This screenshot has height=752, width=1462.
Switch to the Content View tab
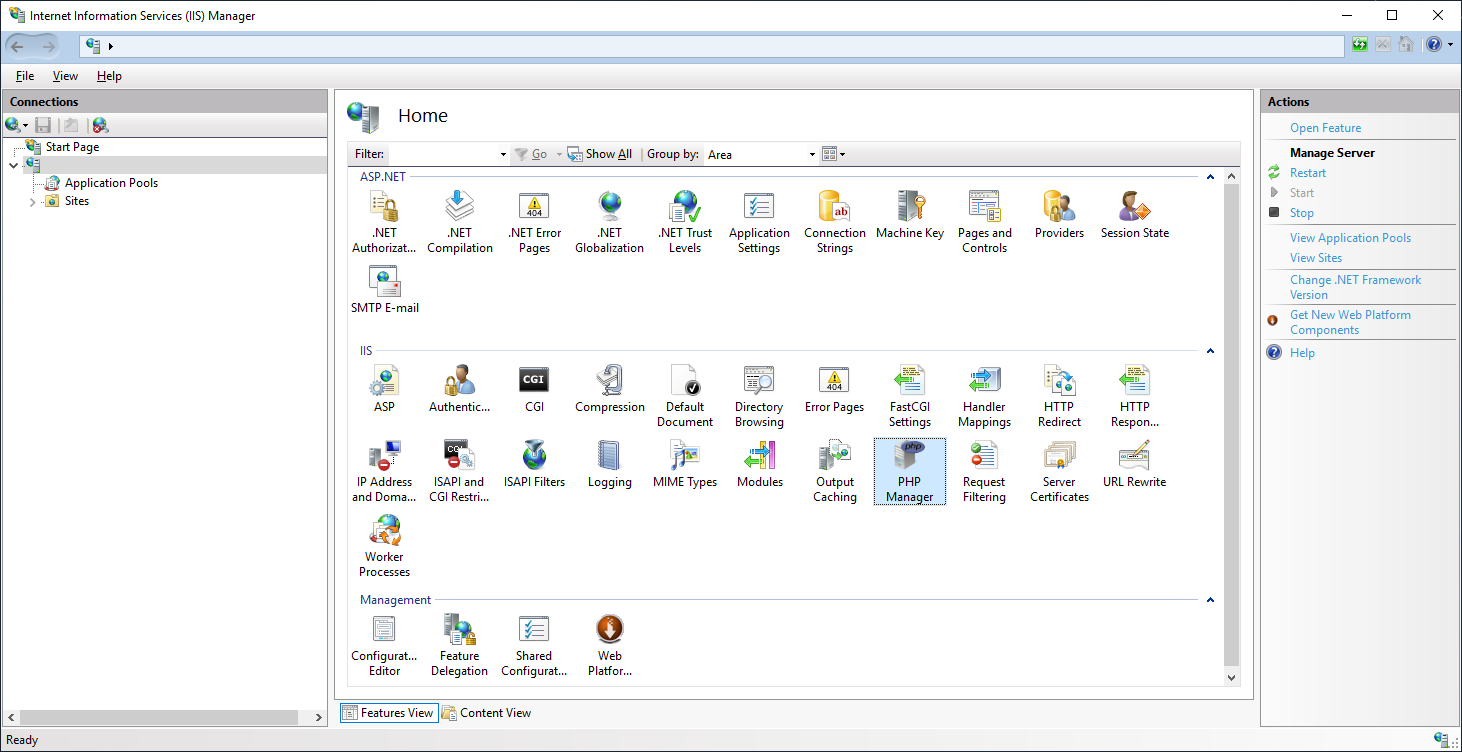[x=487, y=713]
